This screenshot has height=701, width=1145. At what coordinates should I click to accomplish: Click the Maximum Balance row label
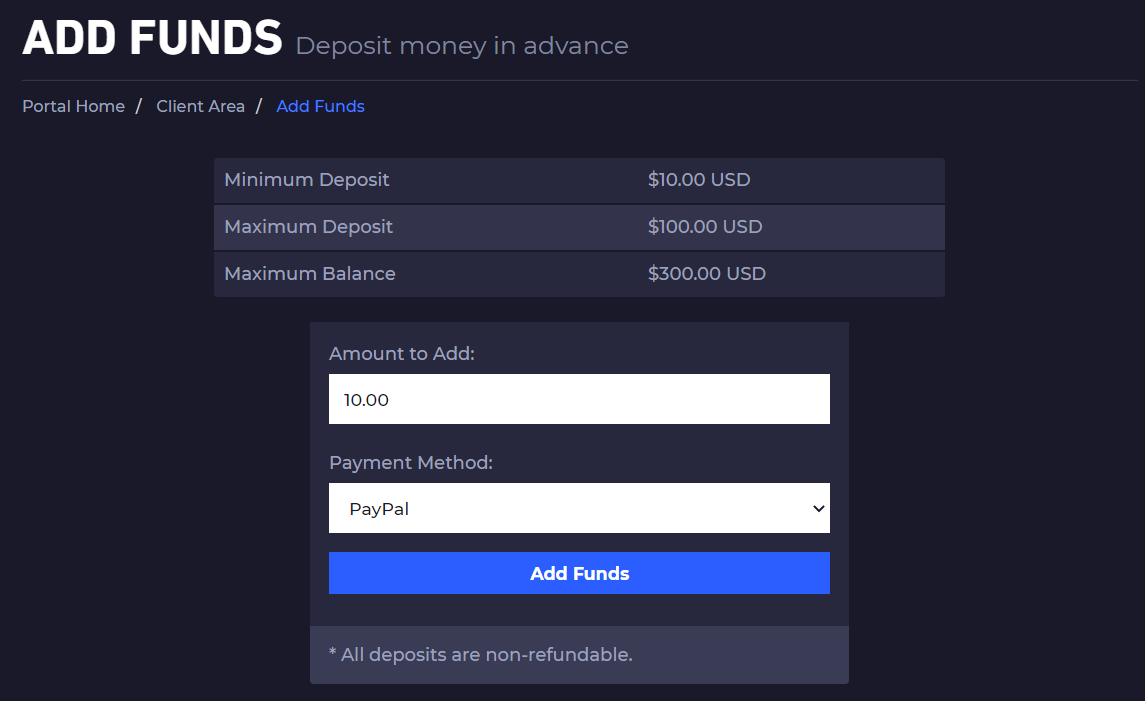(x=310, y=273)
